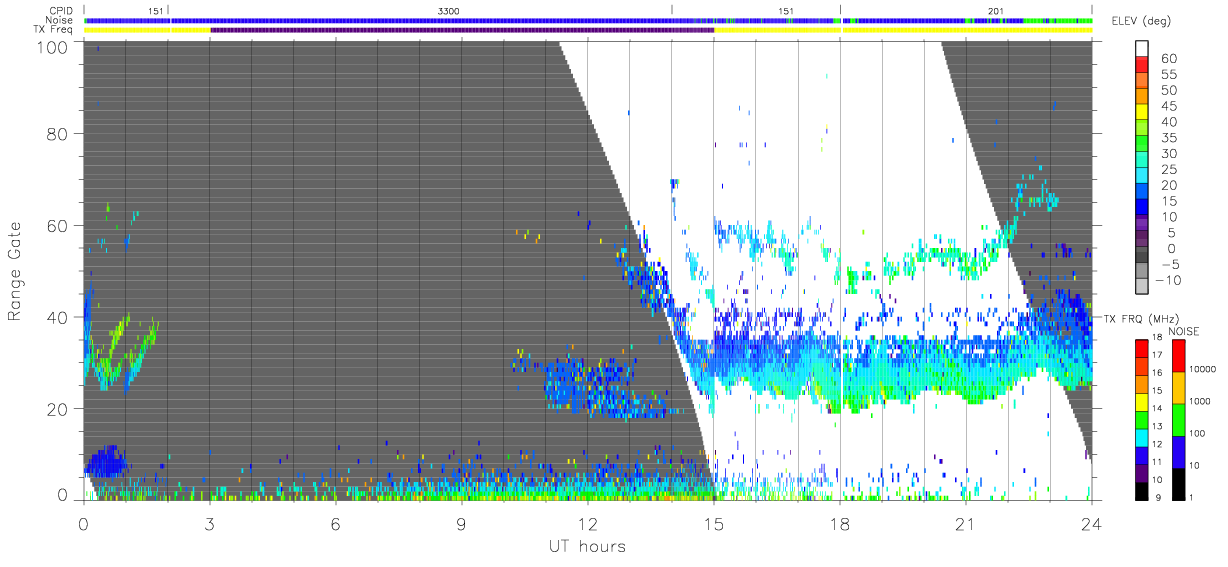
Task: Select the CPID value 3300
Action: coord(449,11)
